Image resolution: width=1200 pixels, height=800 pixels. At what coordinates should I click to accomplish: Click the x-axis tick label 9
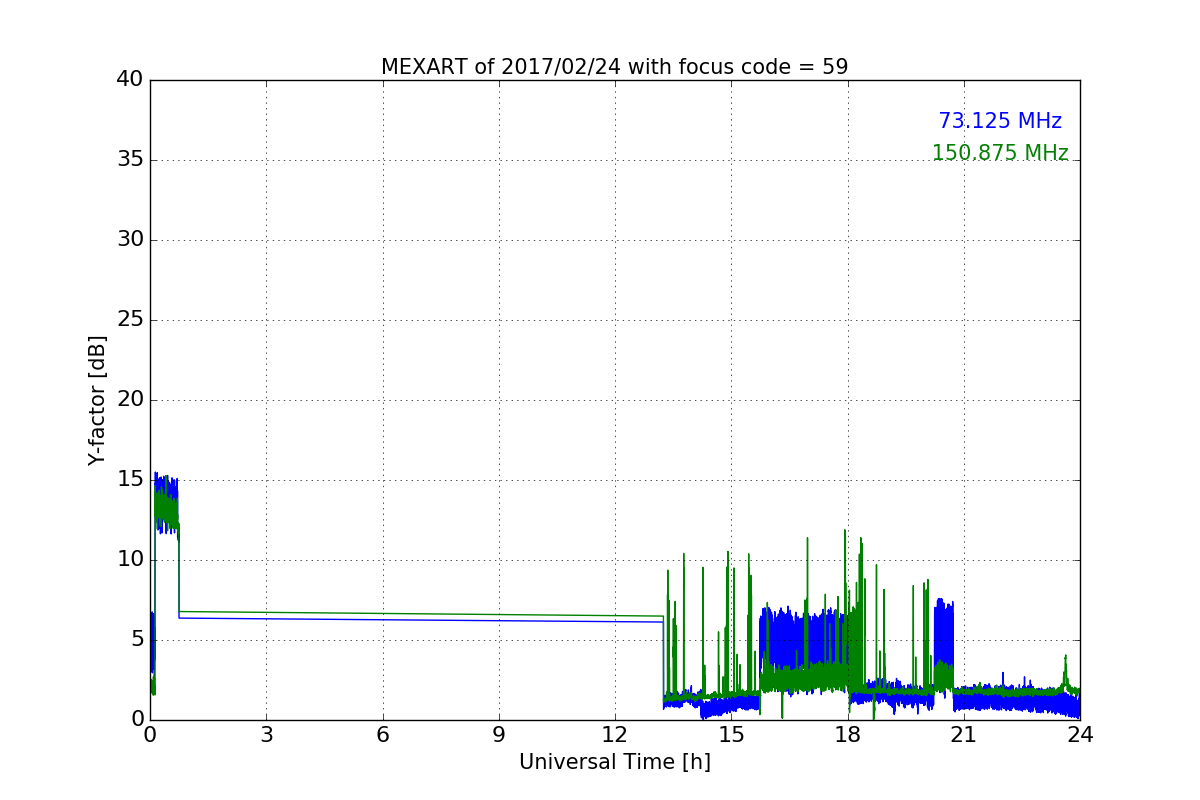pyautogui.click(x=498, y=734)
